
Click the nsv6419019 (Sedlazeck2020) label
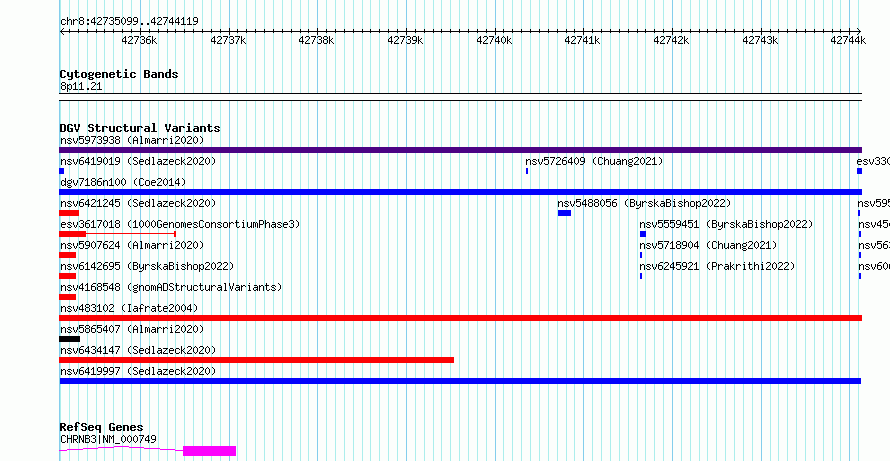(x=138, y=161)
